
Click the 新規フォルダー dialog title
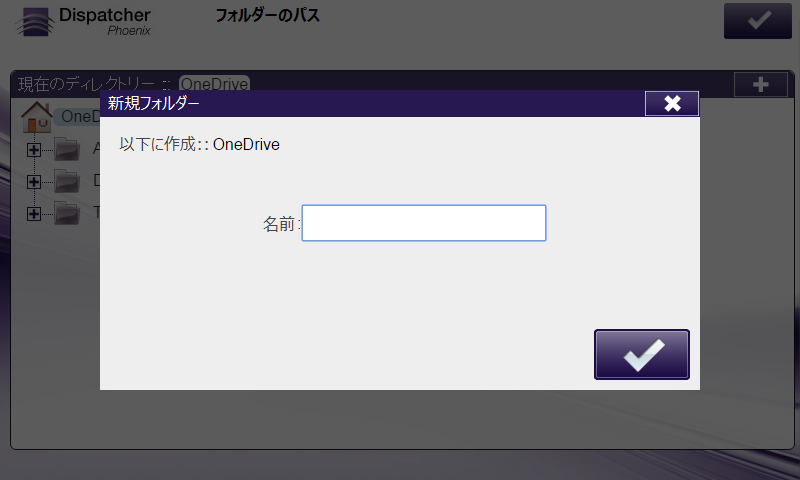click(x=154, y=104)
